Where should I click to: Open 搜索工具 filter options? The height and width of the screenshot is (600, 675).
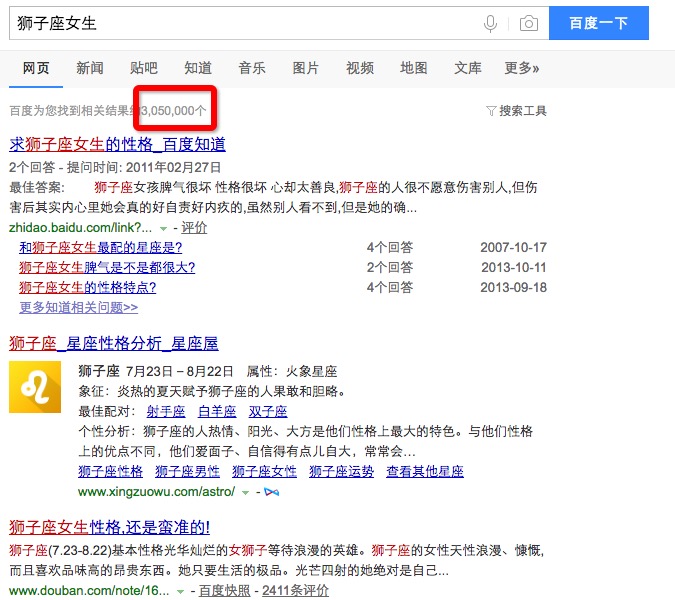523,111
